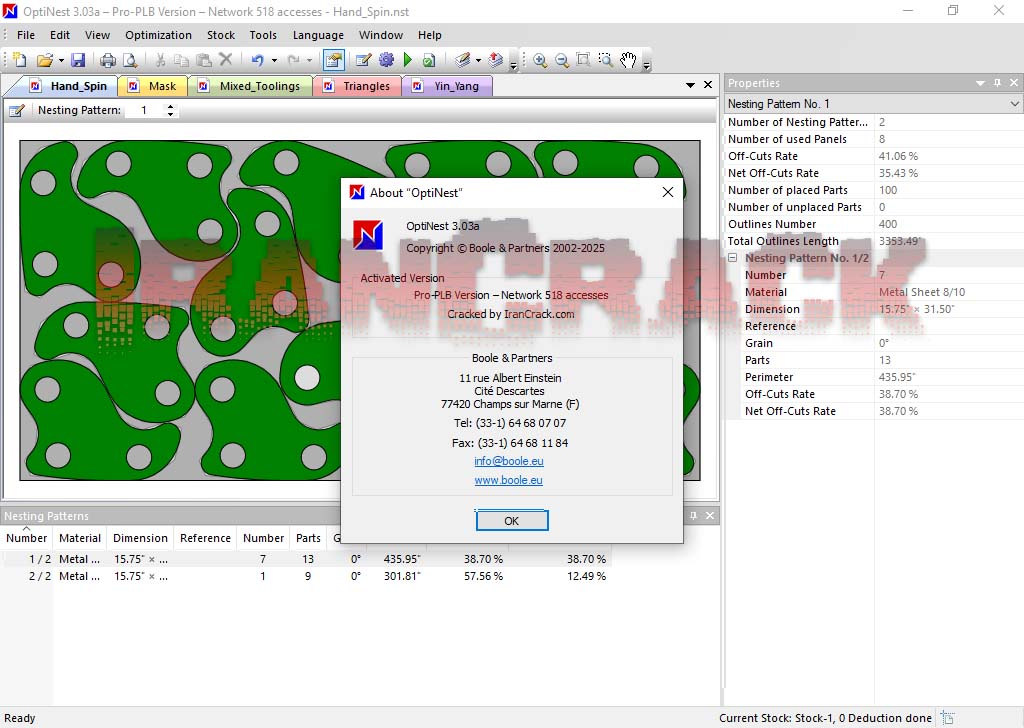
Task: Click the info@boole.eu email link
Action: tap(508, 461)
